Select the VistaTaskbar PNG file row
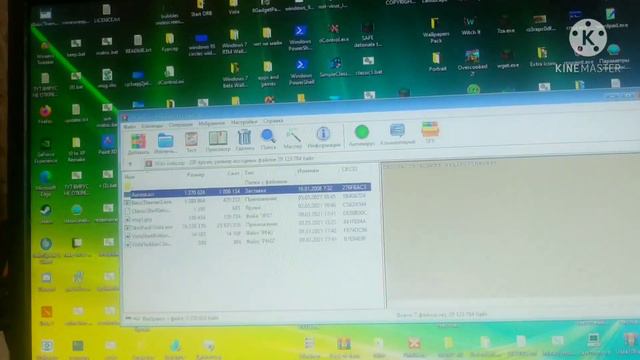Viewport: 640px width, 360px height. click(247, 242)
